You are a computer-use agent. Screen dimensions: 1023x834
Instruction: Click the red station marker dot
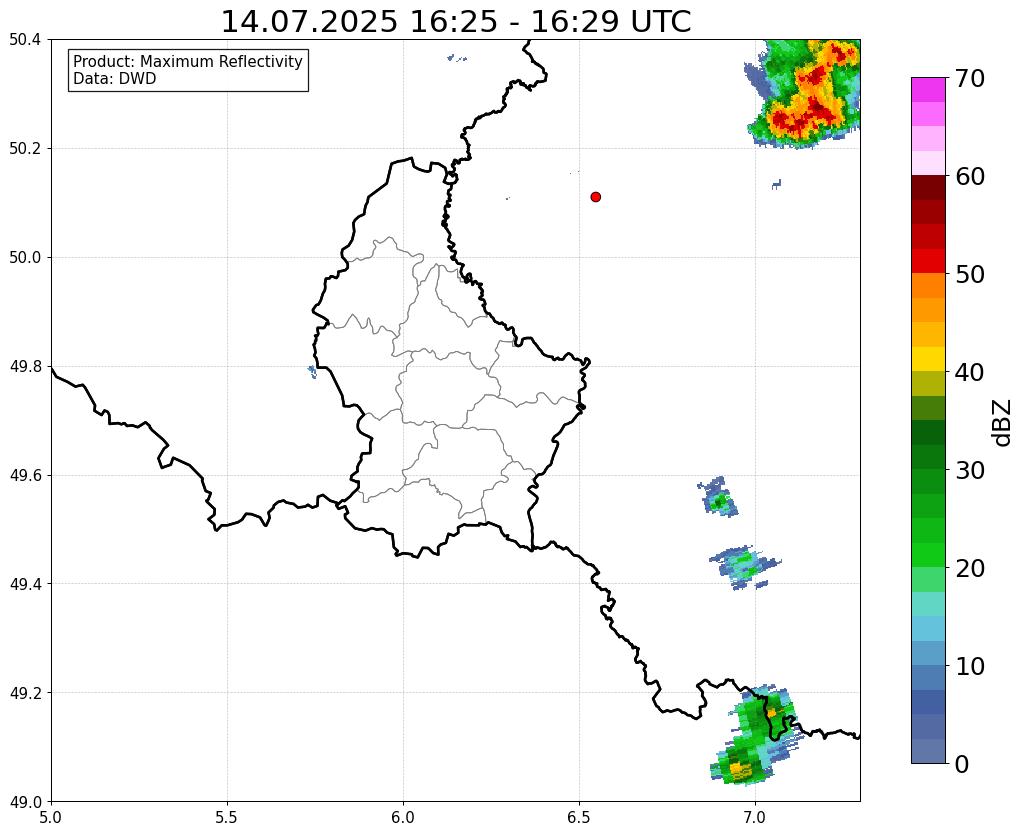coord(595,196)
